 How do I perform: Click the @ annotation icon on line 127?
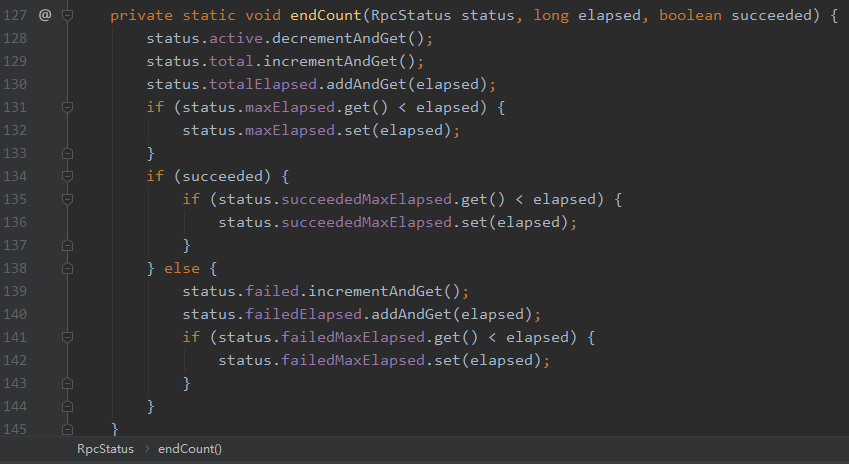click(x=45, y=15)
